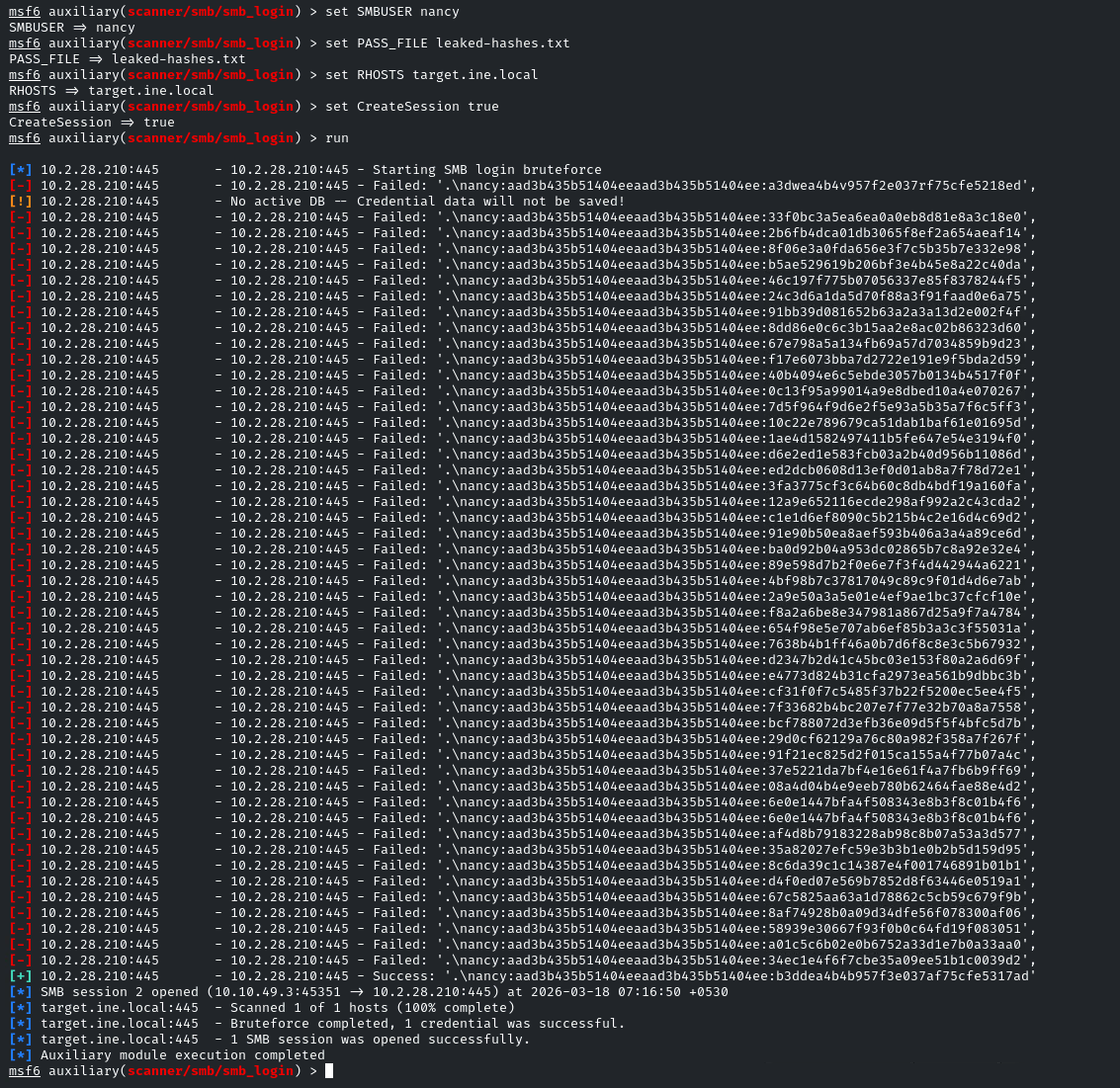
Task: Click failed hash 7638b4b1ff46a0b7d6f8c8e3c5b67932
Action: click(x=895, y=643)
